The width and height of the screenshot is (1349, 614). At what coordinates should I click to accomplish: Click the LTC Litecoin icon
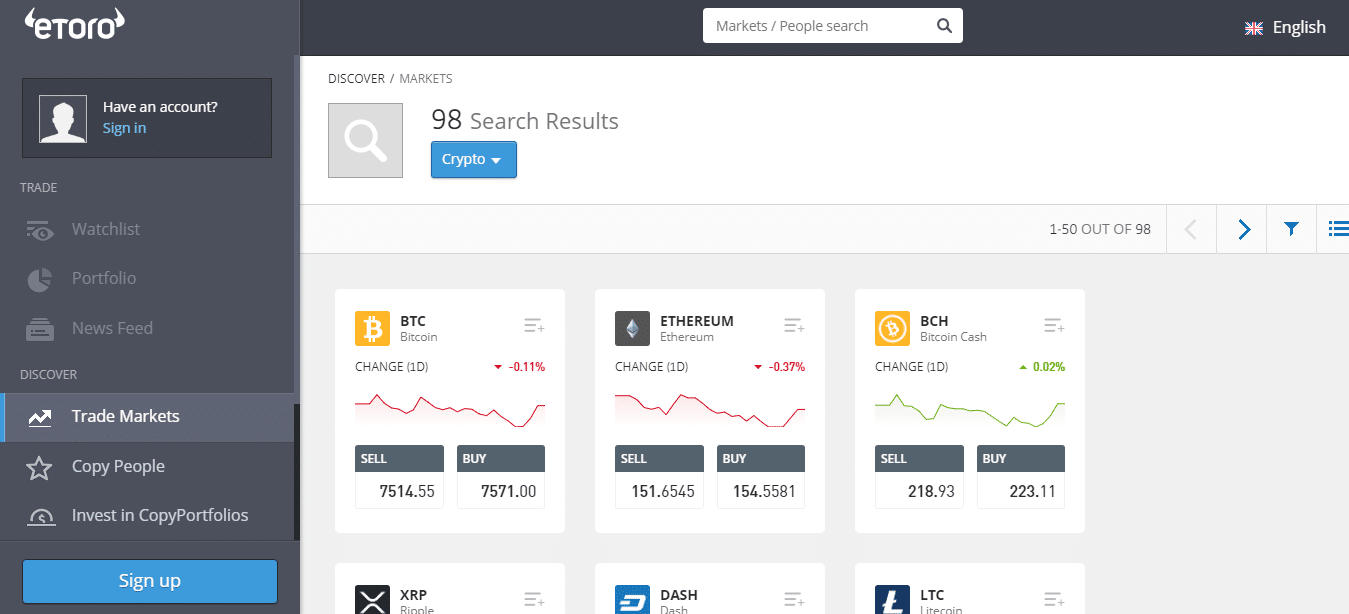[892, 600]
